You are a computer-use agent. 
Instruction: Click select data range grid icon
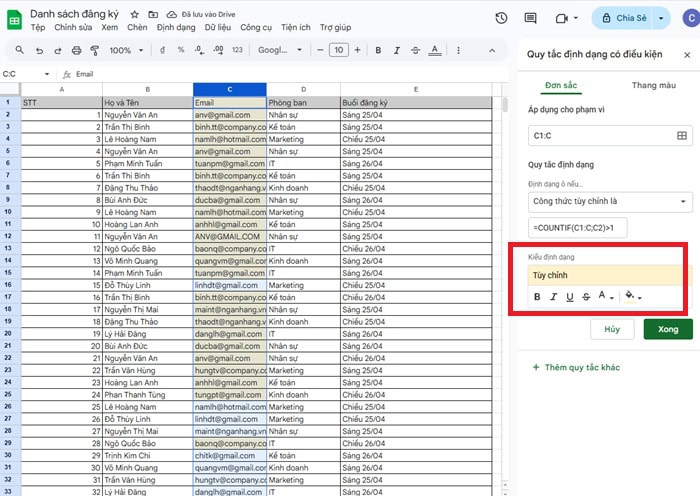click(x=682, y=135)
